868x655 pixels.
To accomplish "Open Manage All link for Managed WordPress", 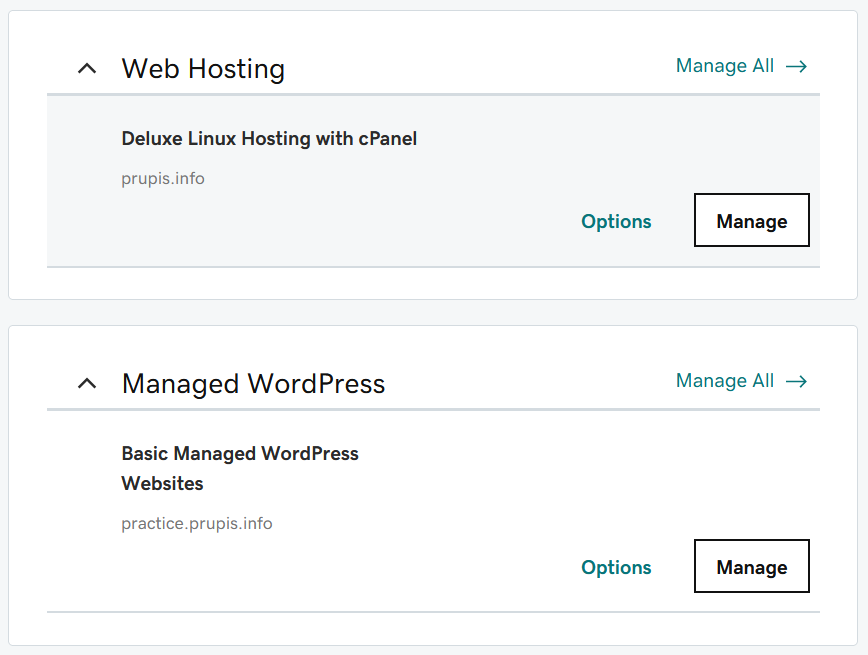I will pos(741,381).
